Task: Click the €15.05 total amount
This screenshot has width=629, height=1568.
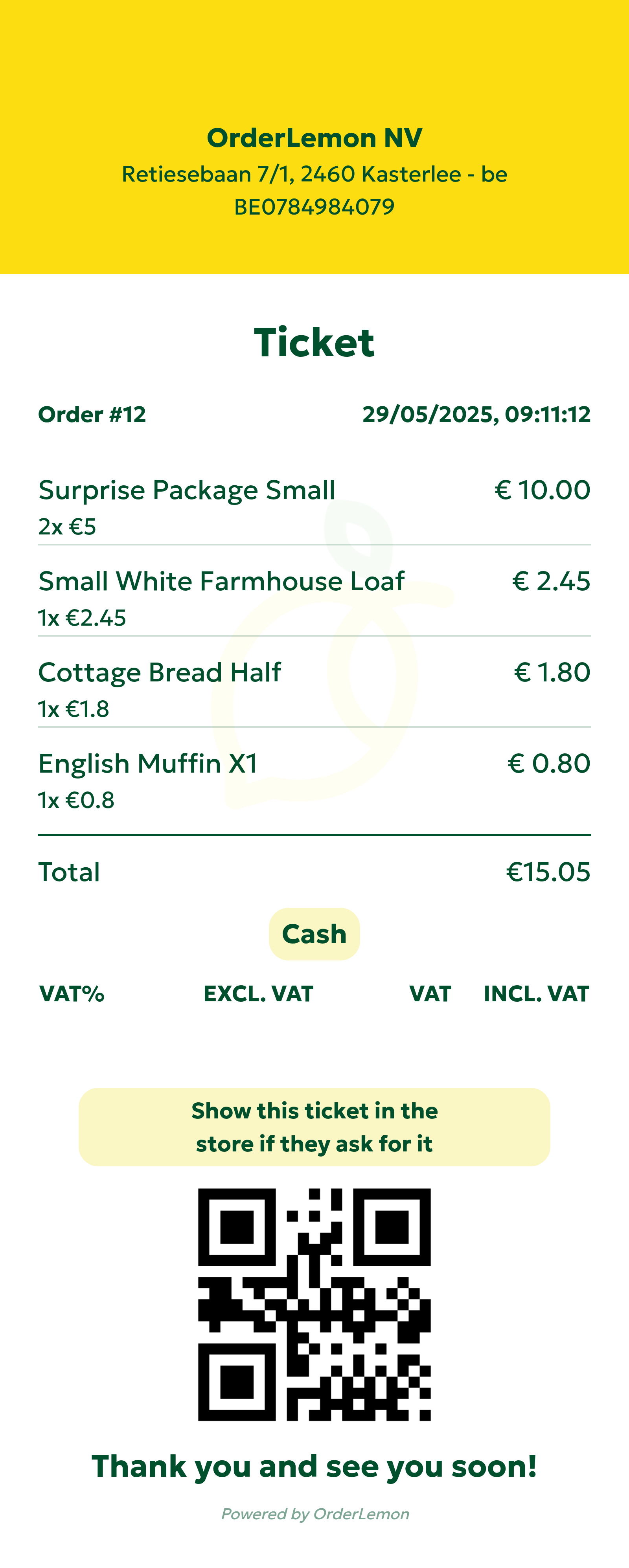Action: pos(548,872)
